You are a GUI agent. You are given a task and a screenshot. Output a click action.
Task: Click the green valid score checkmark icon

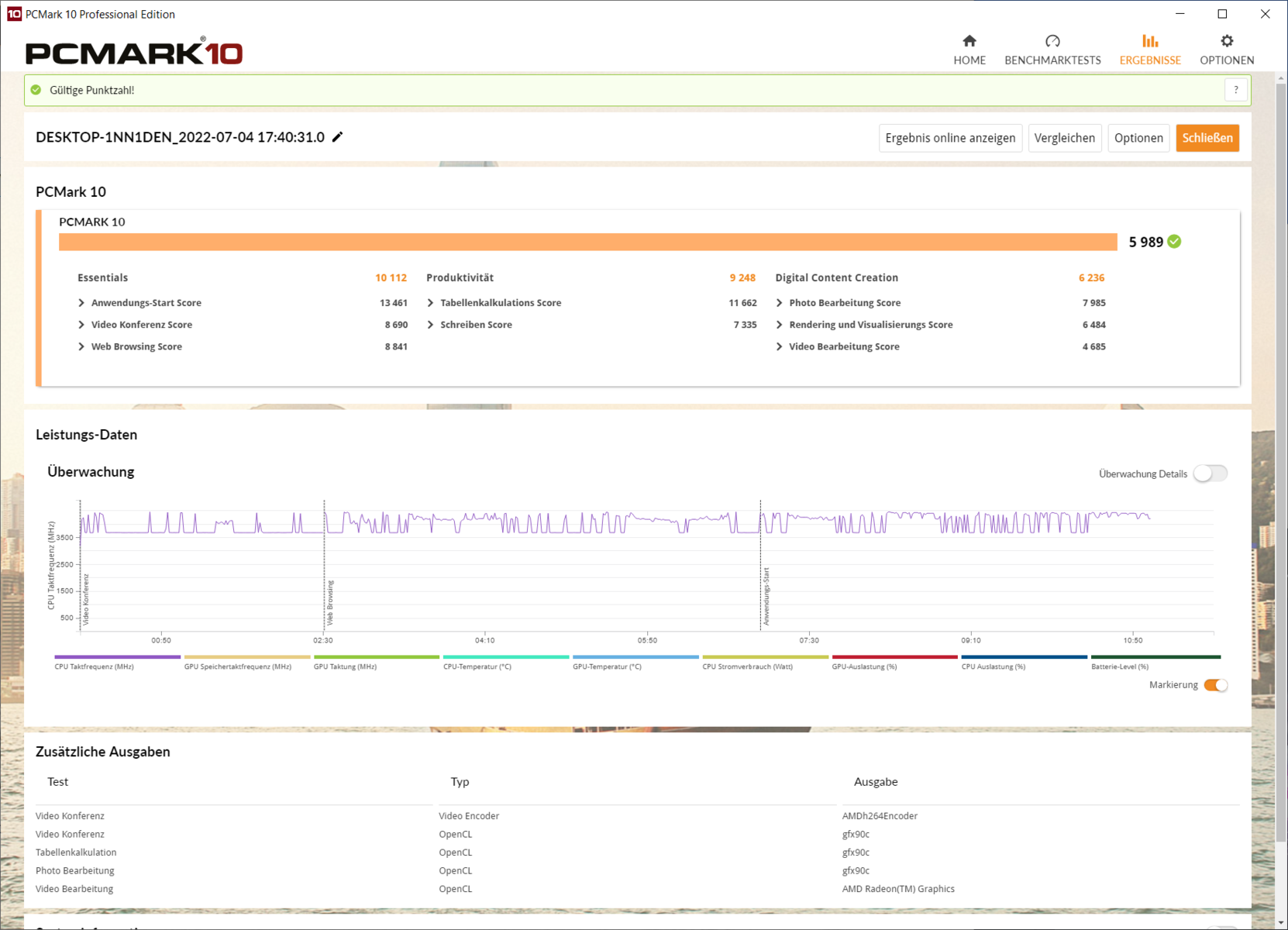coord(36,90)
